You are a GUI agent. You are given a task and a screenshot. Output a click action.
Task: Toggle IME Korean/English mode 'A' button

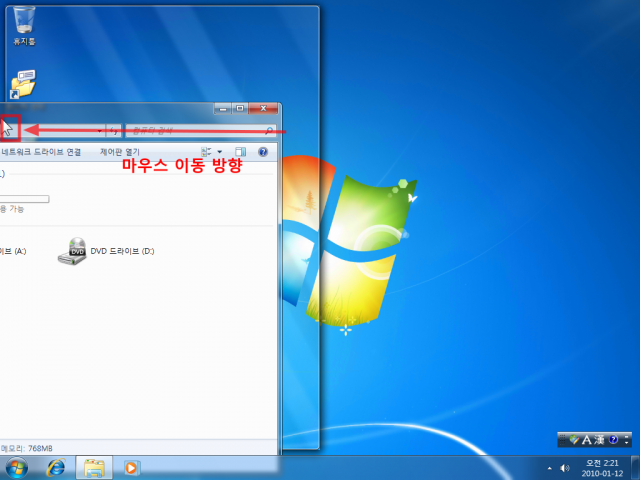click(587, 440)
